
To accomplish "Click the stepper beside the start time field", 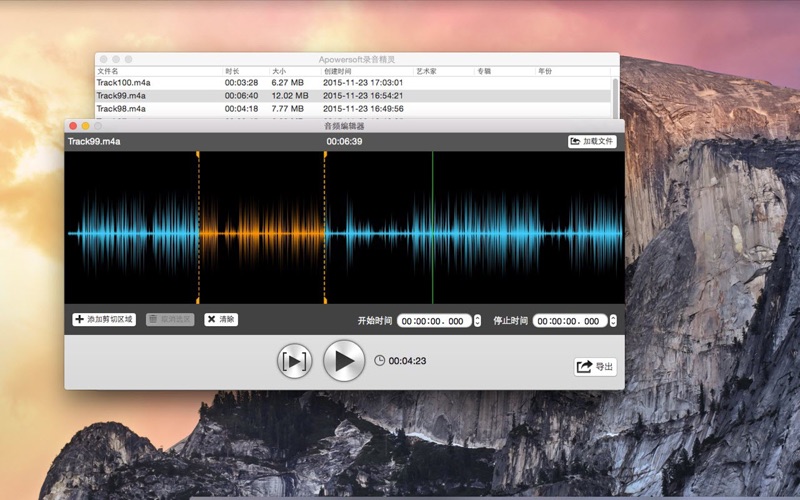I will (477, 321).
